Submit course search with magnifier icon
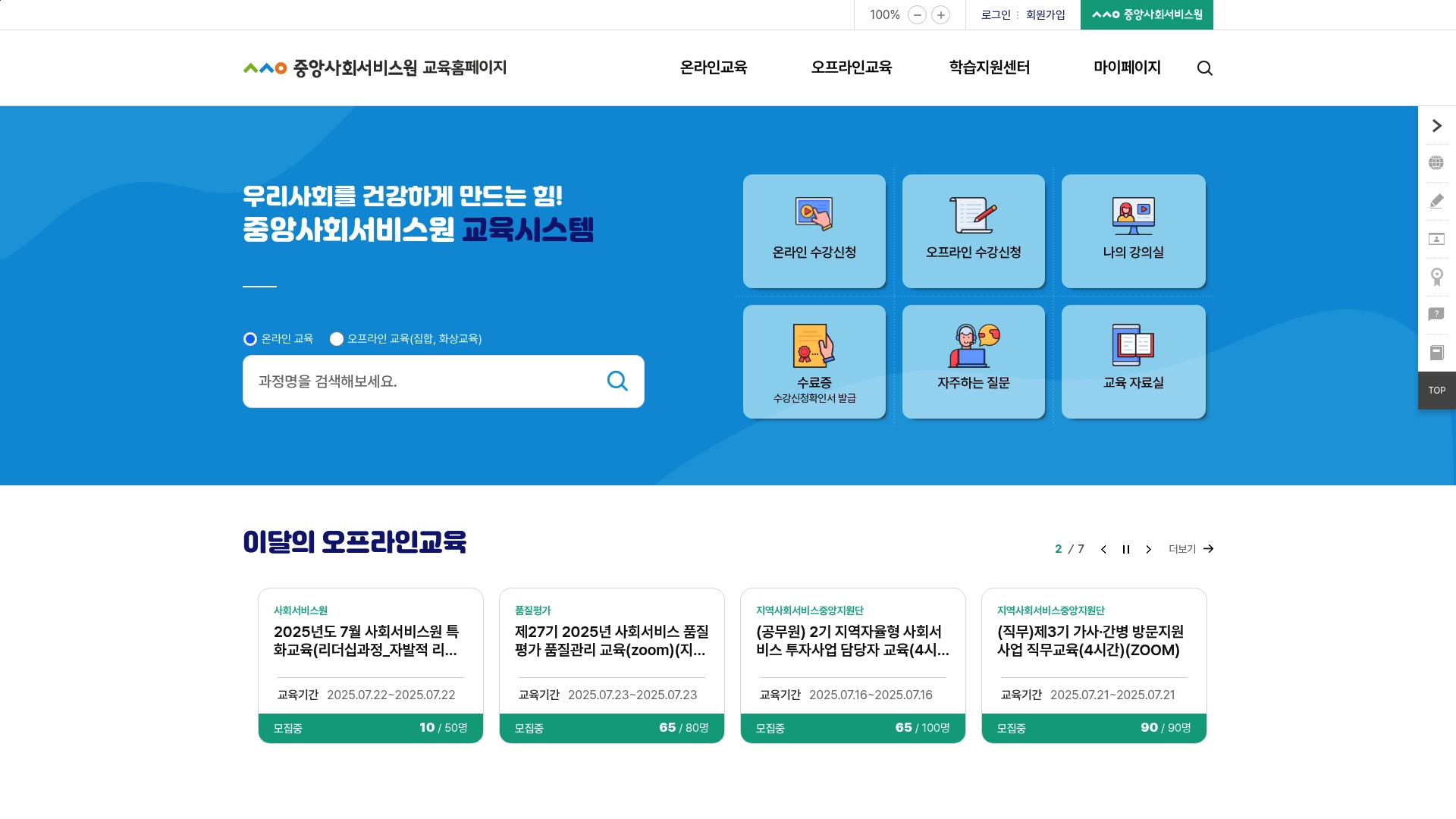Screen dimensions: 1456x819 pyautogui.click(x=617, y=381)
